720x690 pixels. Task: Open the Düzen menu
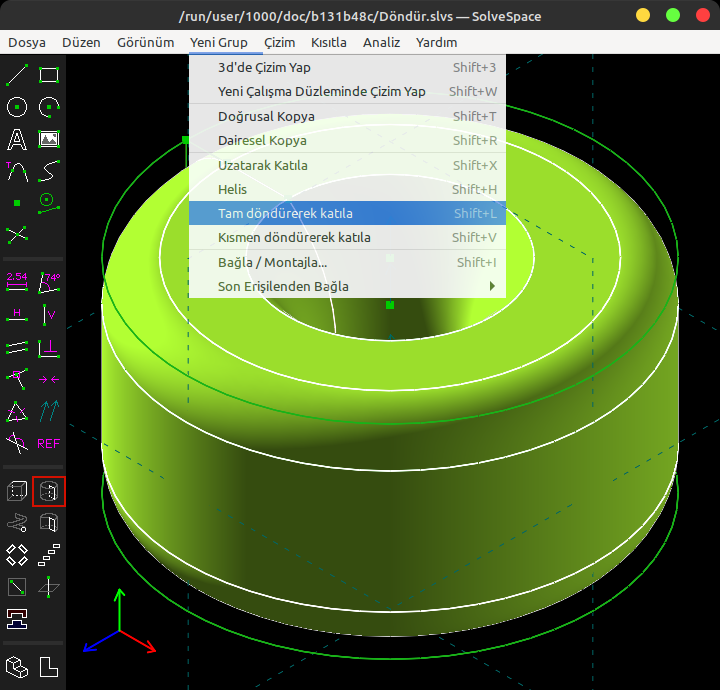(81, 43)
